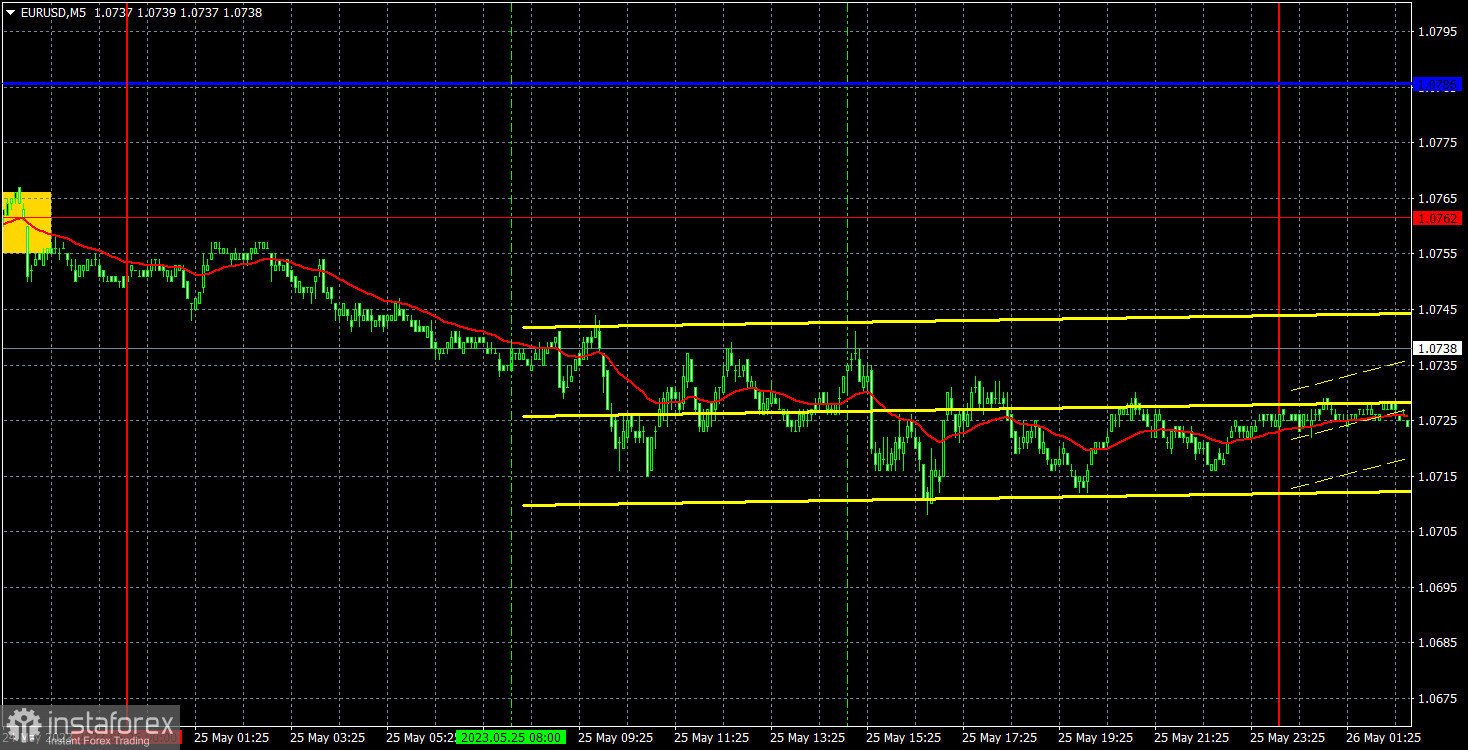Select the red 1.0762 price tag
The image size is (1468, 750).
pyautogui.click(x=1437, y=218)
